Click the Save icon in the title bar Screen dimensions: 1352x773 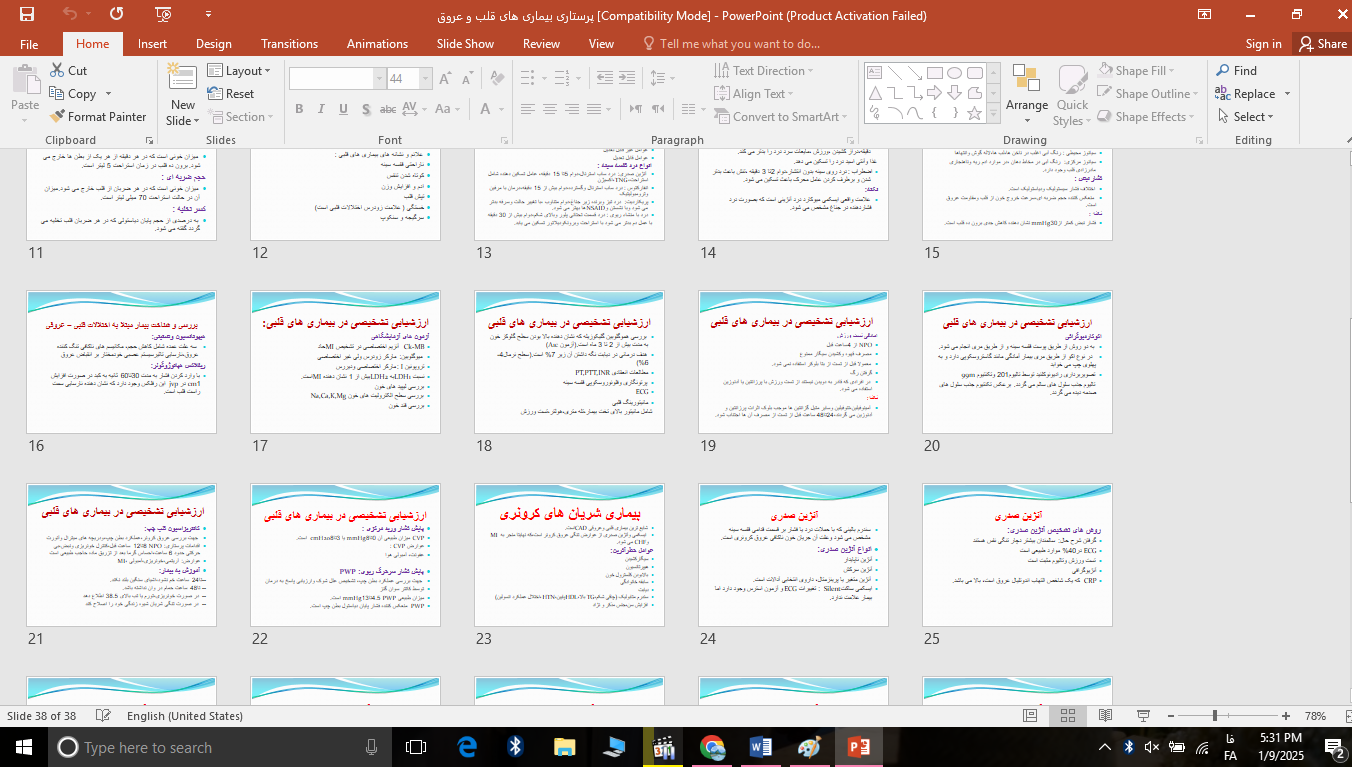26,15
